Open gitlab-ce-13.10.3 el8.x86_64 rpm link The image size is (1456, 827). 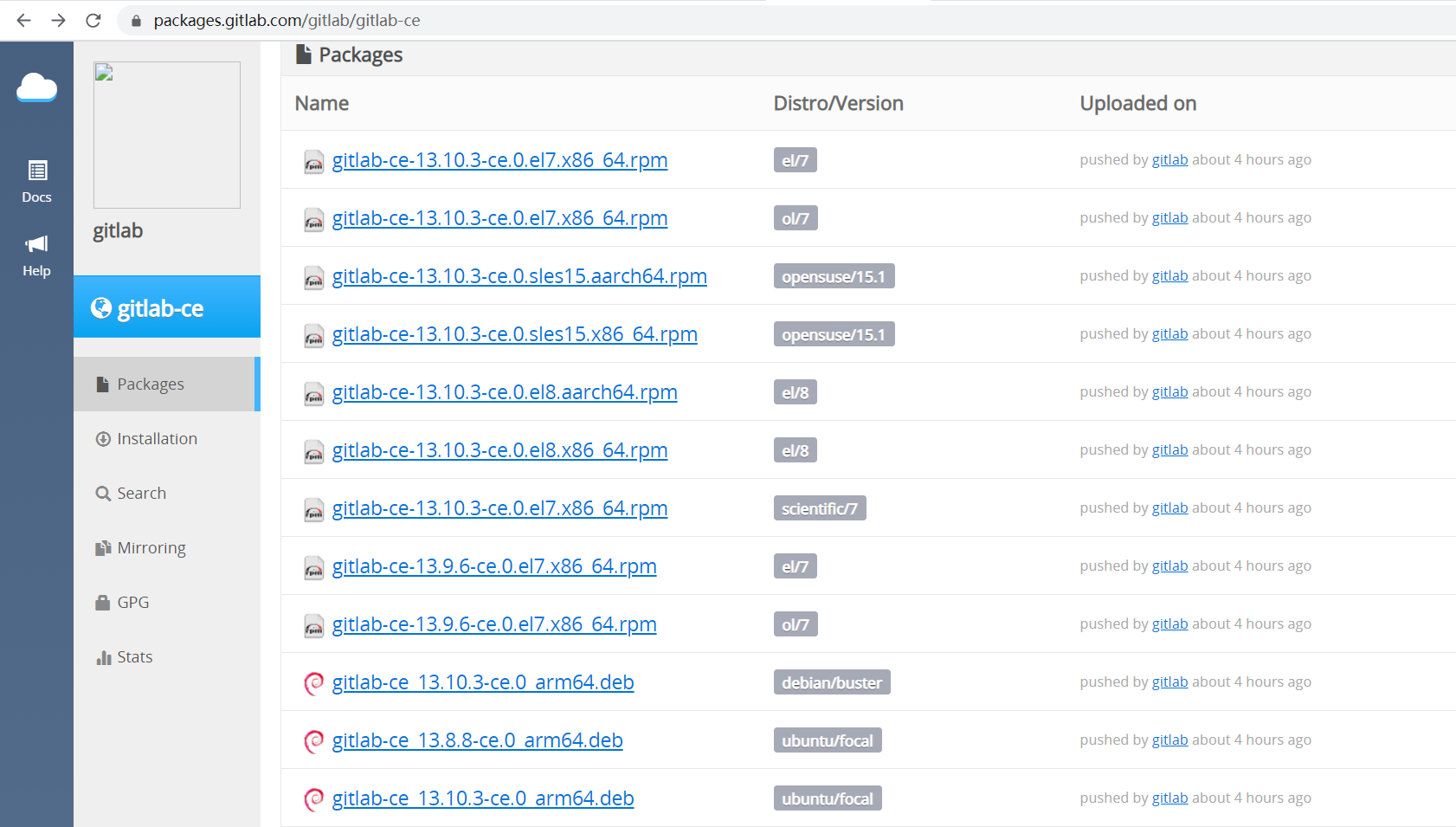499,450
